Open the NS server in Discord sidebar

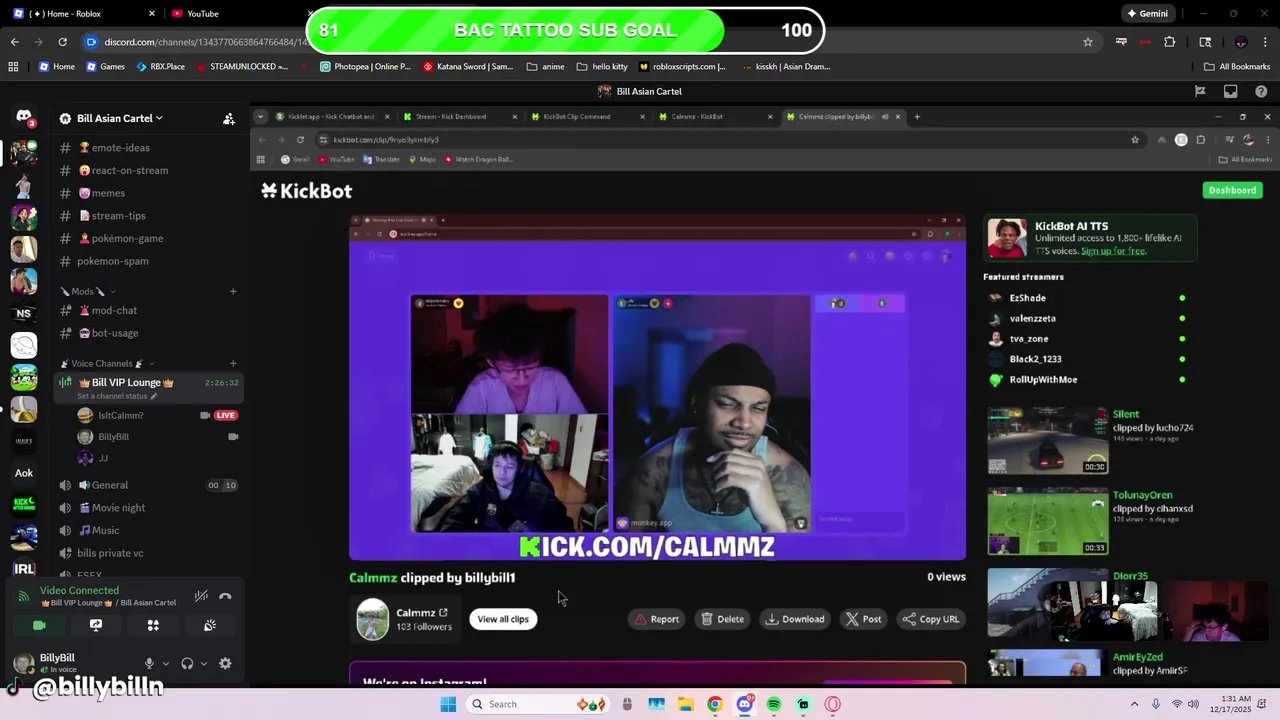24,313
